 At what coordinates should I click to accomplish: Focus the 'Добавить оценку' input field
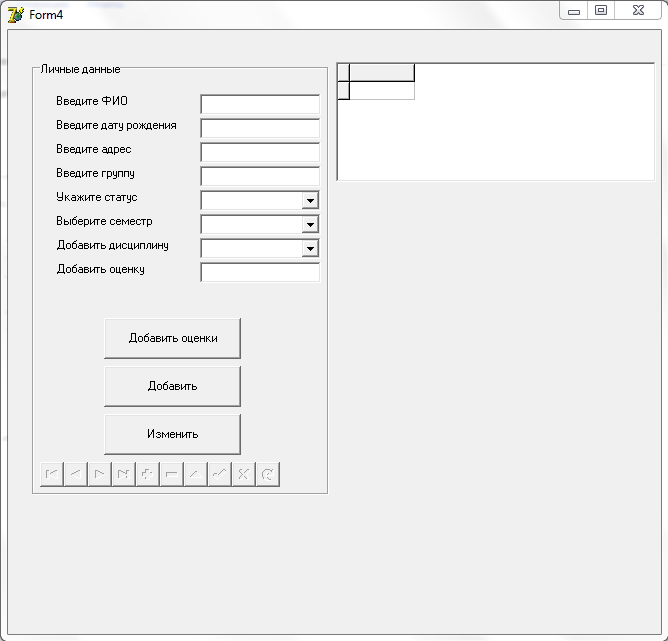coord(260,272)
